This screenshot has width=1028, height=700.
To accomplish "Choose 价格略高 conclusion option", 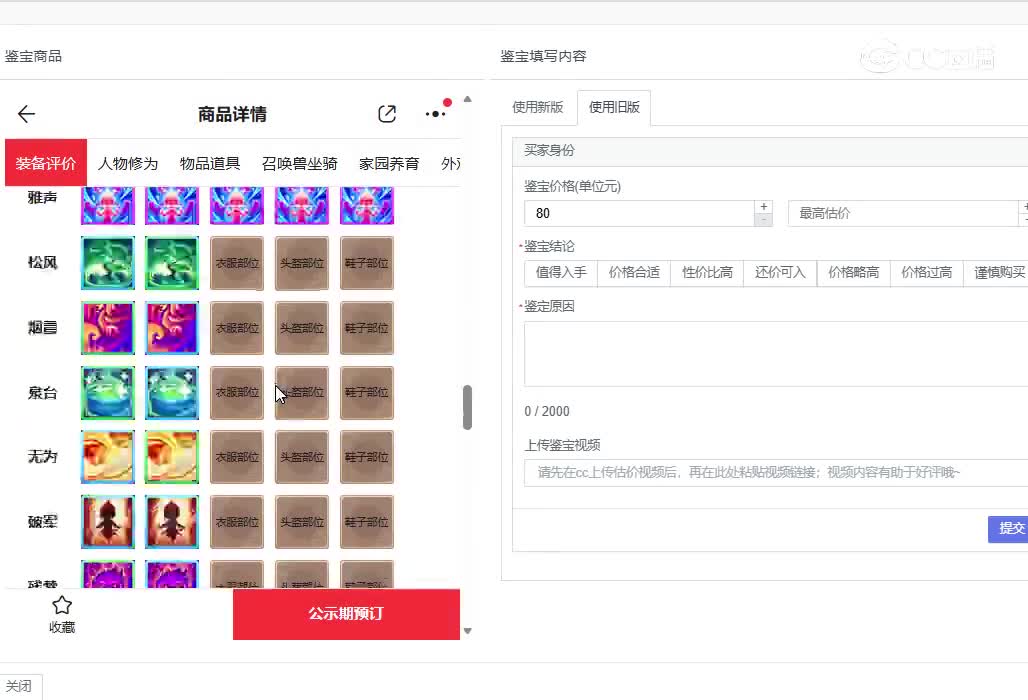I will click(854, 273).
